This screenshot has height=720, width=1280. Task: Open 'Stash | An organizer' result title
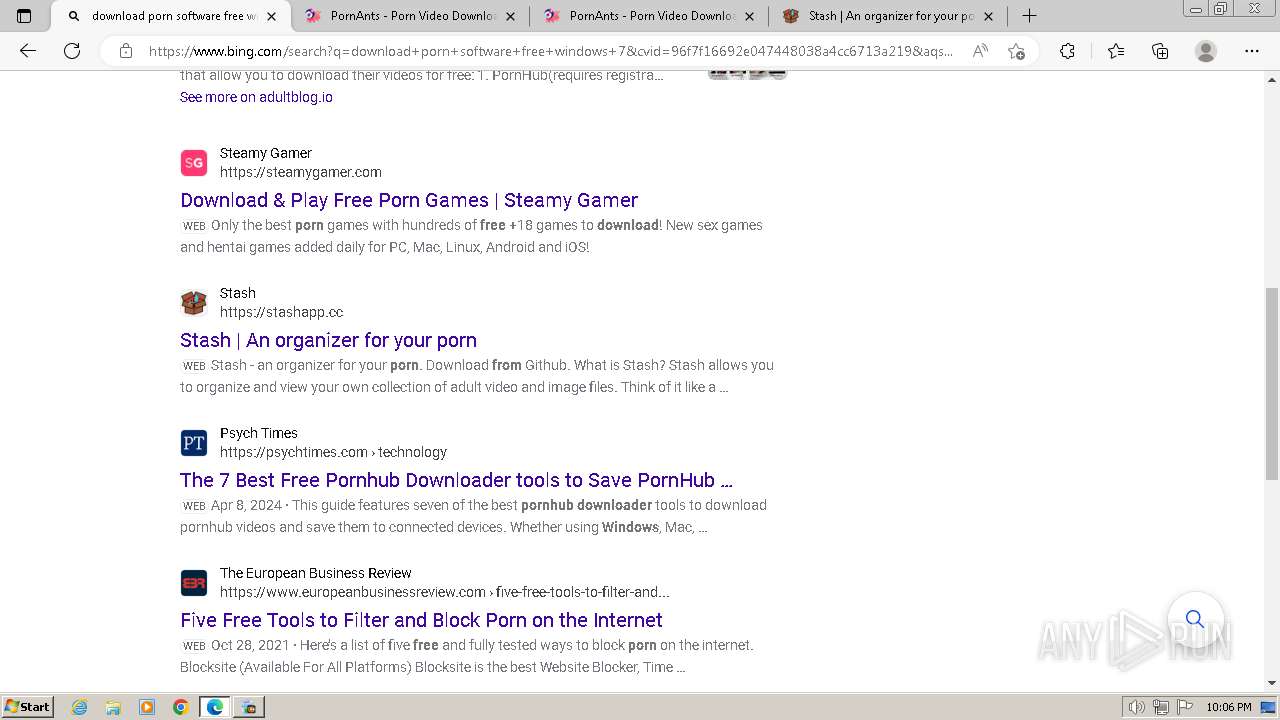coord(328,340)
